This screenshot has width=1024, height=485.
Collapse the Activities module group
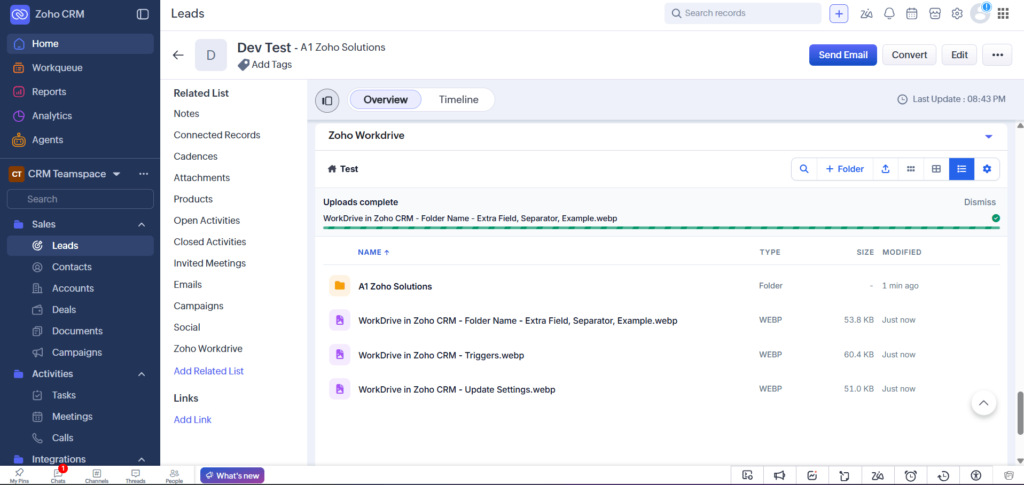point(141,374)
